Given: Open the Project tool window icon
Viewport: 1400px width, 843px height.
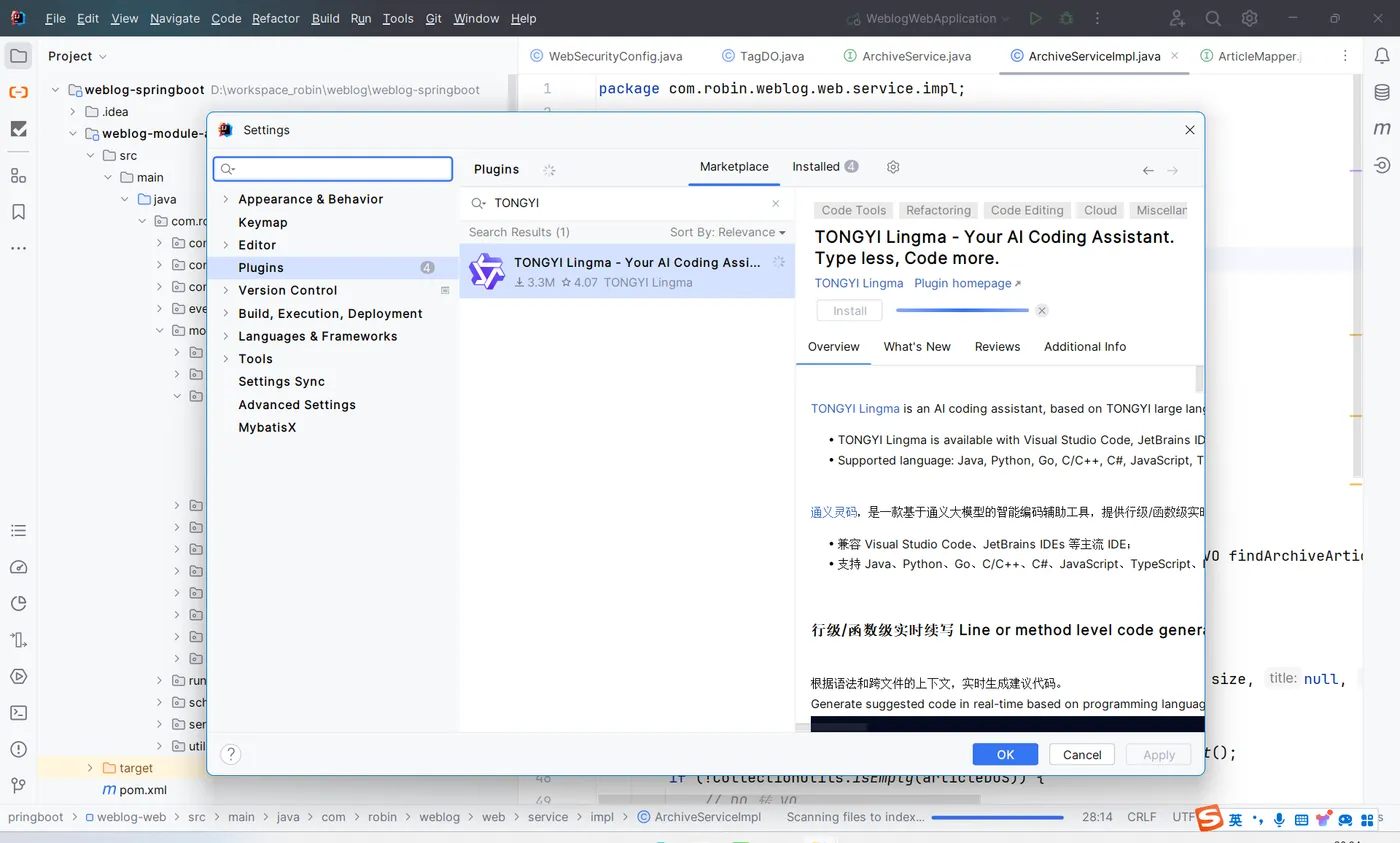Looking at the screenshot, I should [x=18, y=56].
